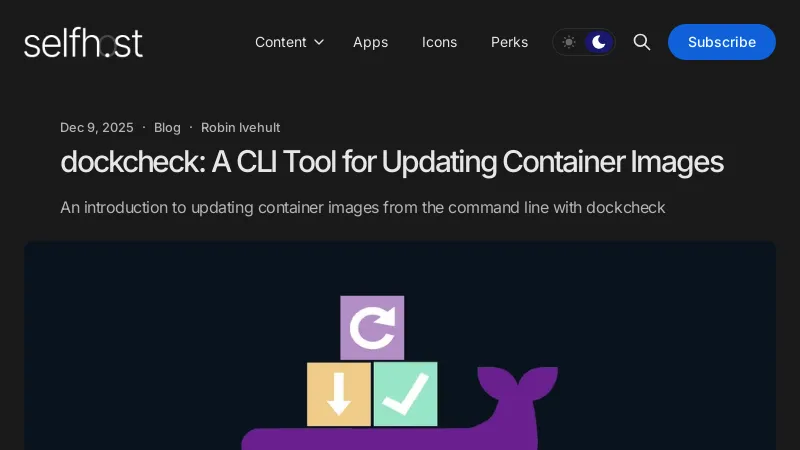
Task: Select the moon dark-mode icon
Action: click(x=598, y=42)
